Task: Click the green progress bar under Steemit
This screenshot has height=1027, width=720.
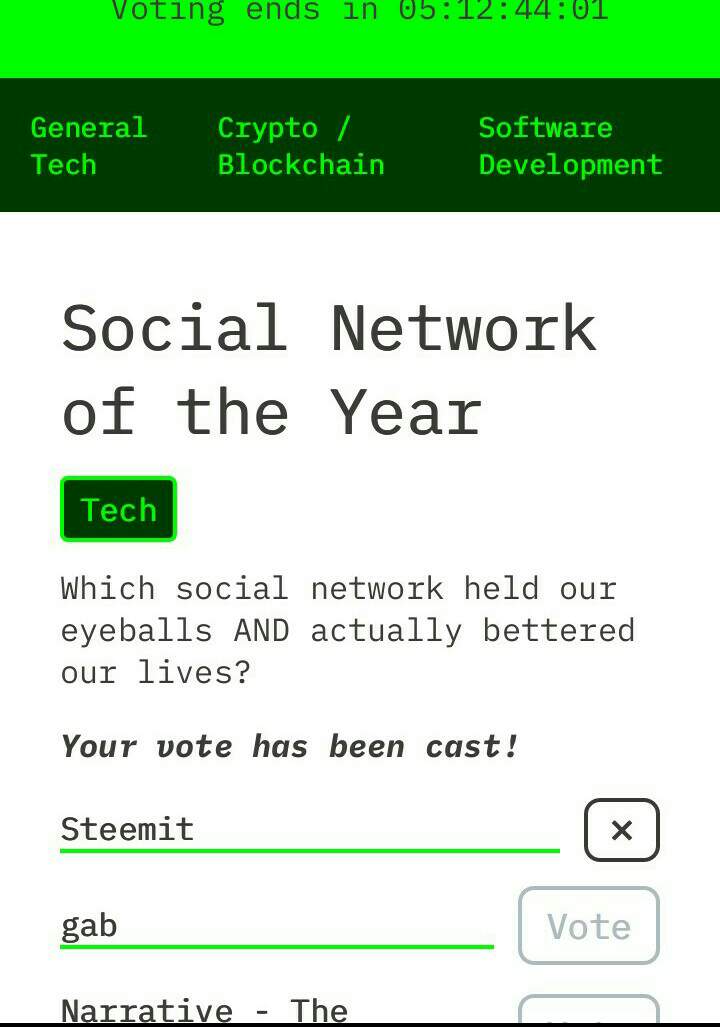Action: click(x=309, y=850)
